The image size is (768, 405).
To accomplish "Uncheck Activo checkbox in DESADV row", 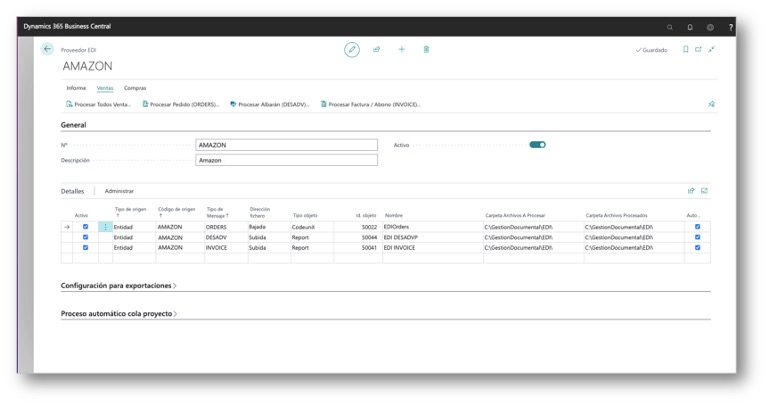I will (85, 237).
